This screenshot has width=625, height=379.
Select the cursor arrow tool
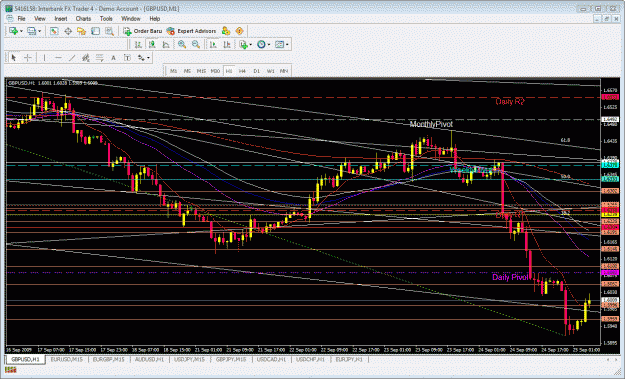(x=14, y=58)
